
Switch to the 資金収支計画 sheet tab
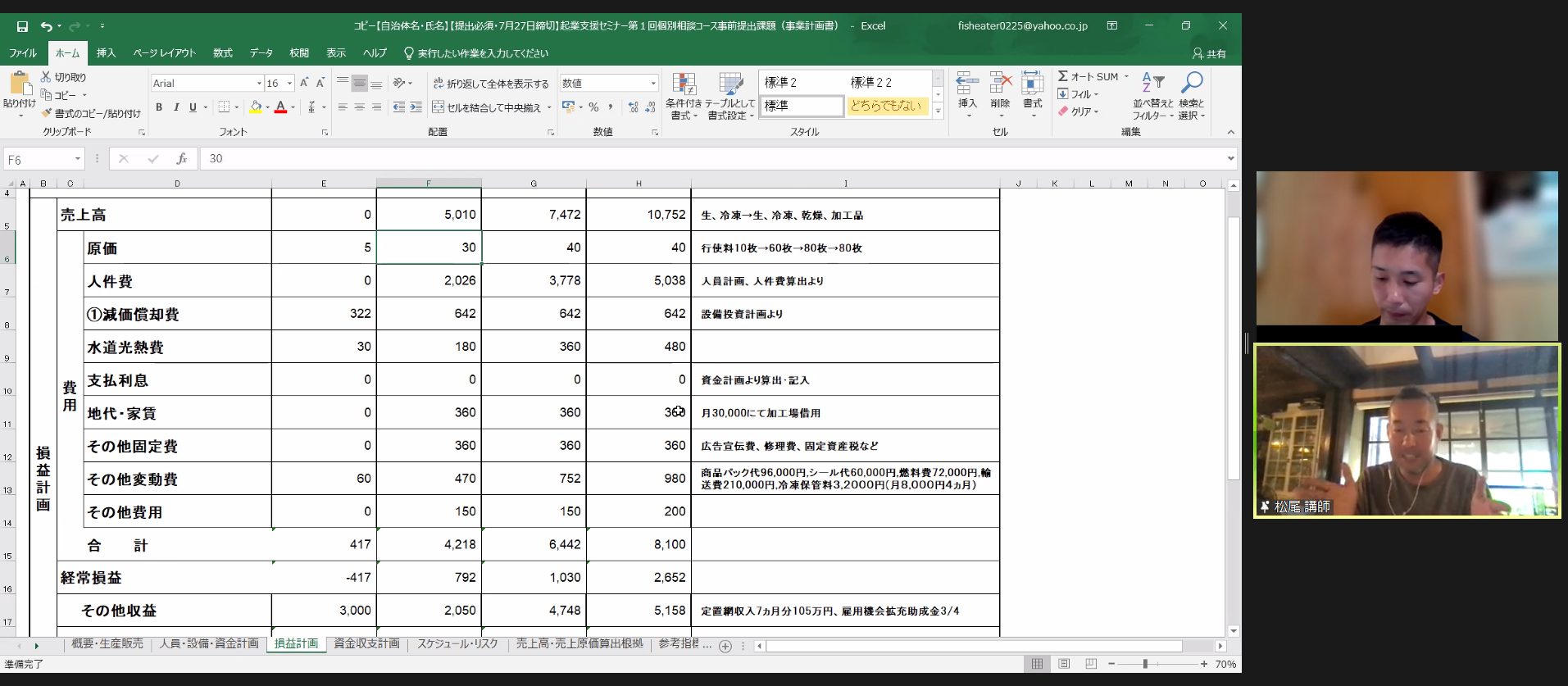click(366, 644)
